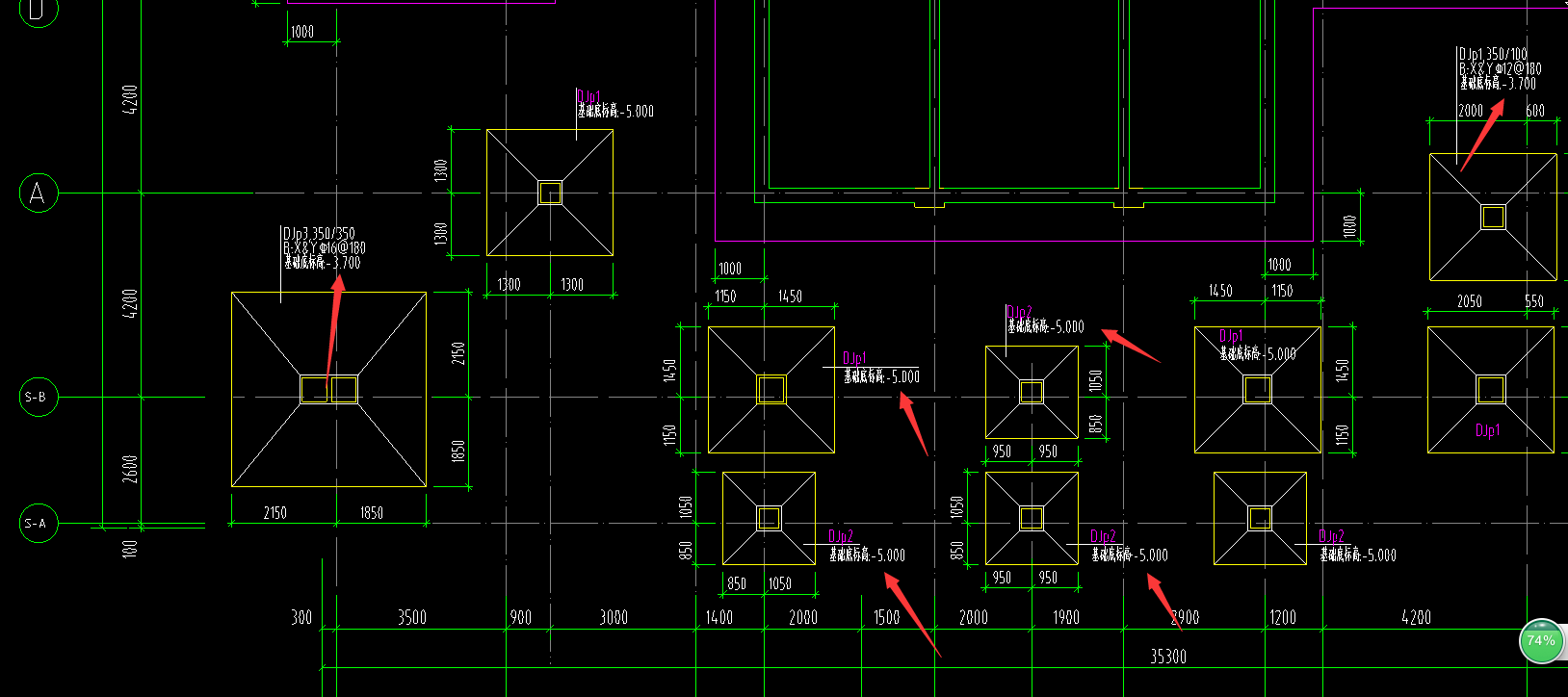Image resolution: width=1568 pixels, height=697 pixels.
Task: Select the vertical 1850 dimension beside DJp3 footing
Action: click(458, 451)
